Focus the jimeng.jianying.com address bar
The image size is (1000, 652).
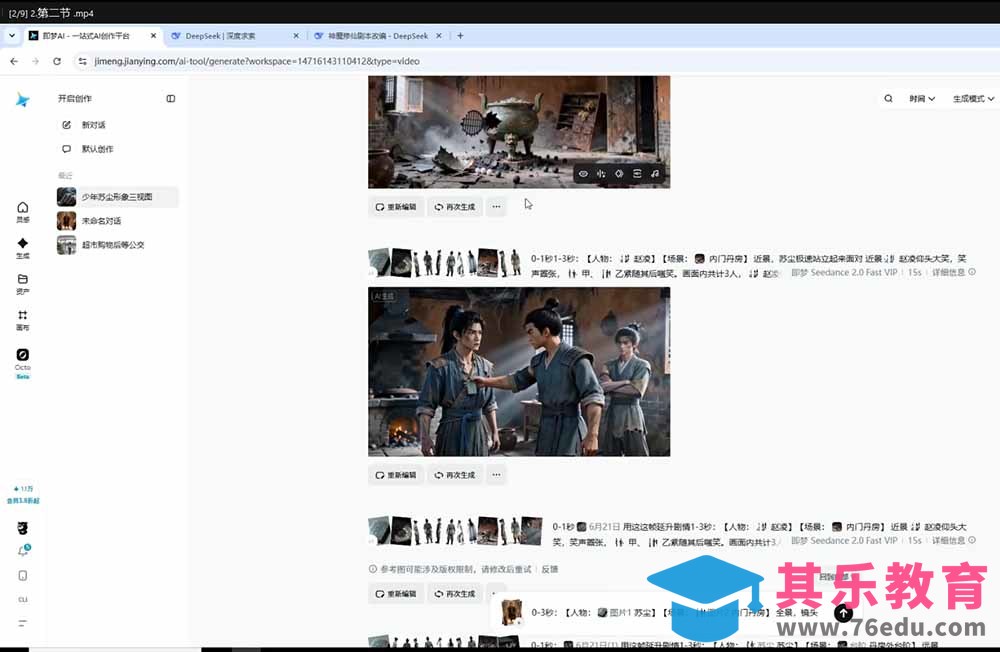(257, 61)
